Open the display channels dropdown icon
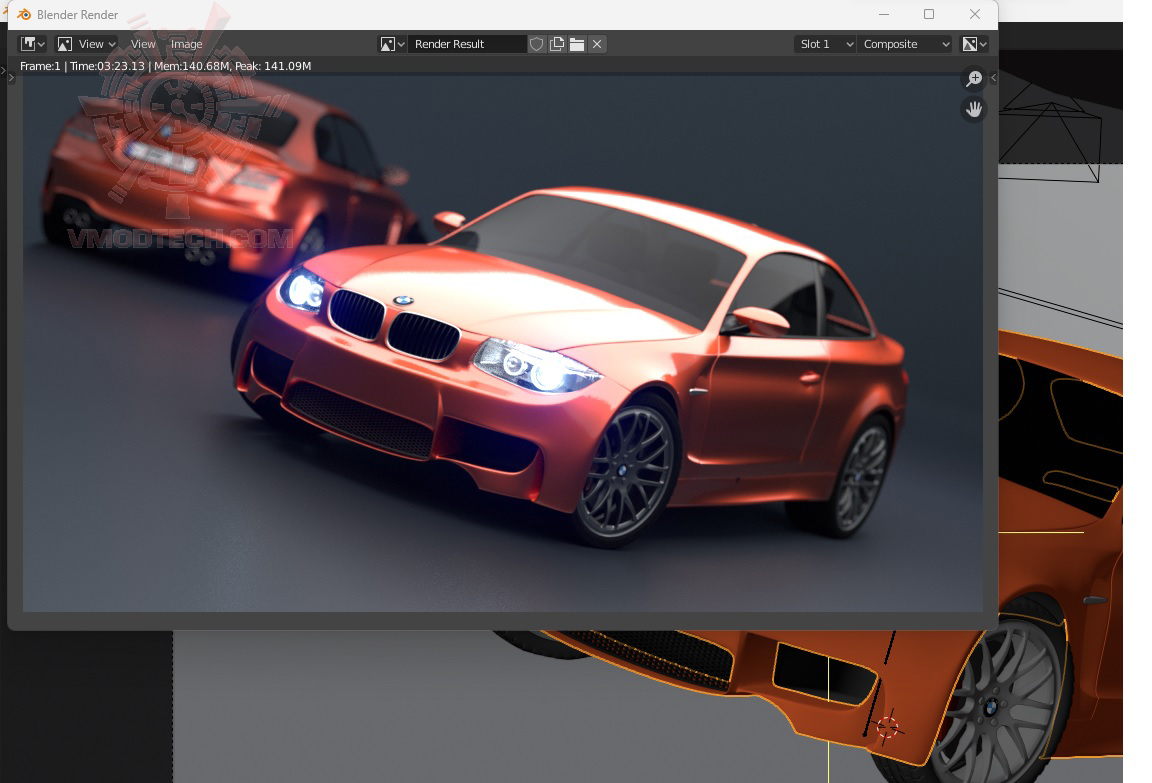 [x=975, y=44]
